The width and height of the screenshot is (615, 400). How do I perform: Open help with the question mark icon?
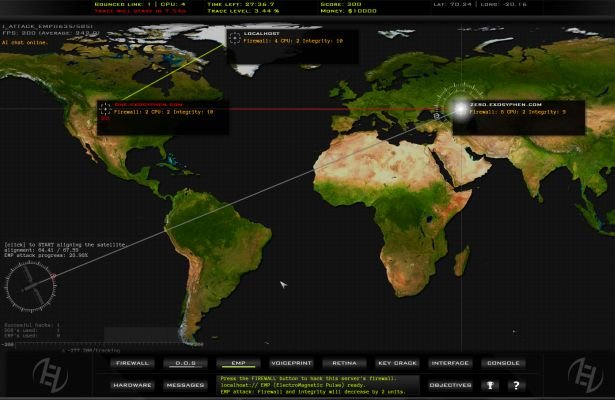(x=516, y=385)
